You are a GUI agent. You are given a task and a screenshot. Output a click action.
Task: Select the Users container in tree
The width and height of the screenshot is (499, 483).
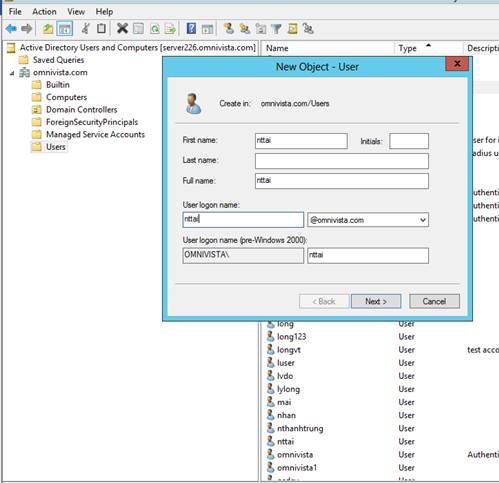[56, 147]
